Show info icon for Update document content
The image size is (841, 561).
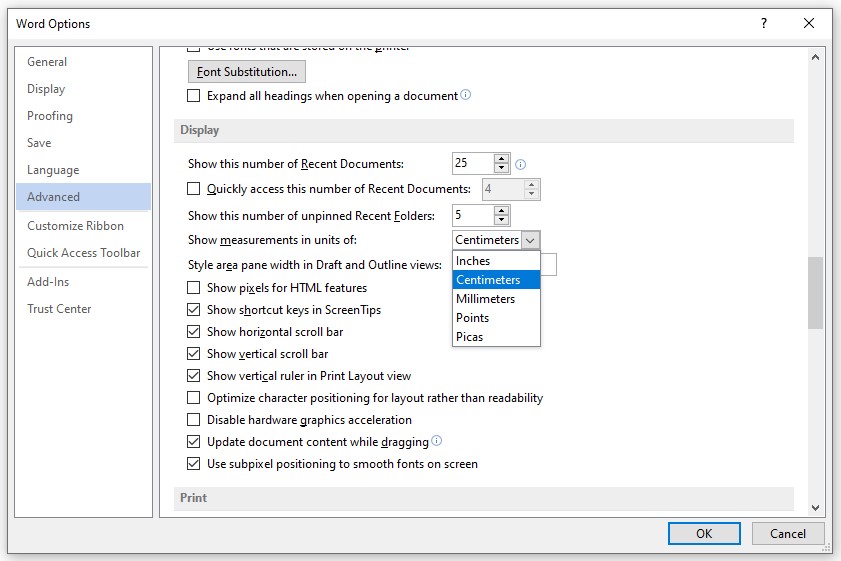[437, 441]
